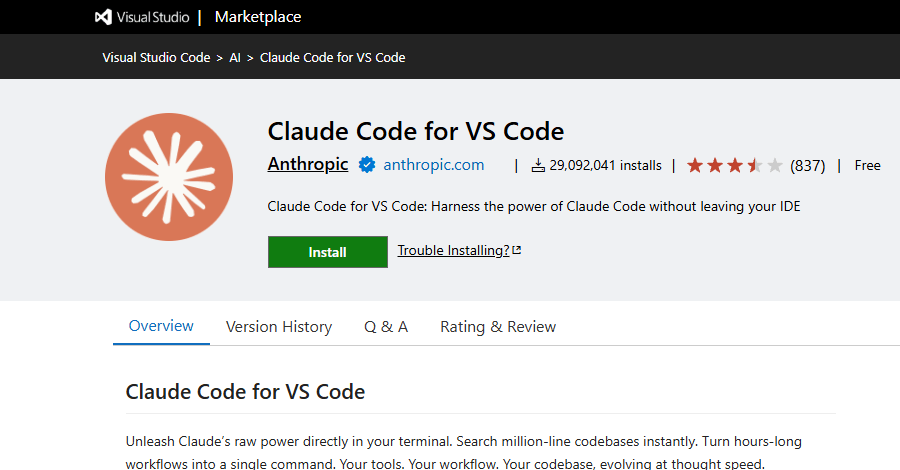Click the external link icon beside Trouble Installing
900x470 pixels.
(x=517, y=250)
